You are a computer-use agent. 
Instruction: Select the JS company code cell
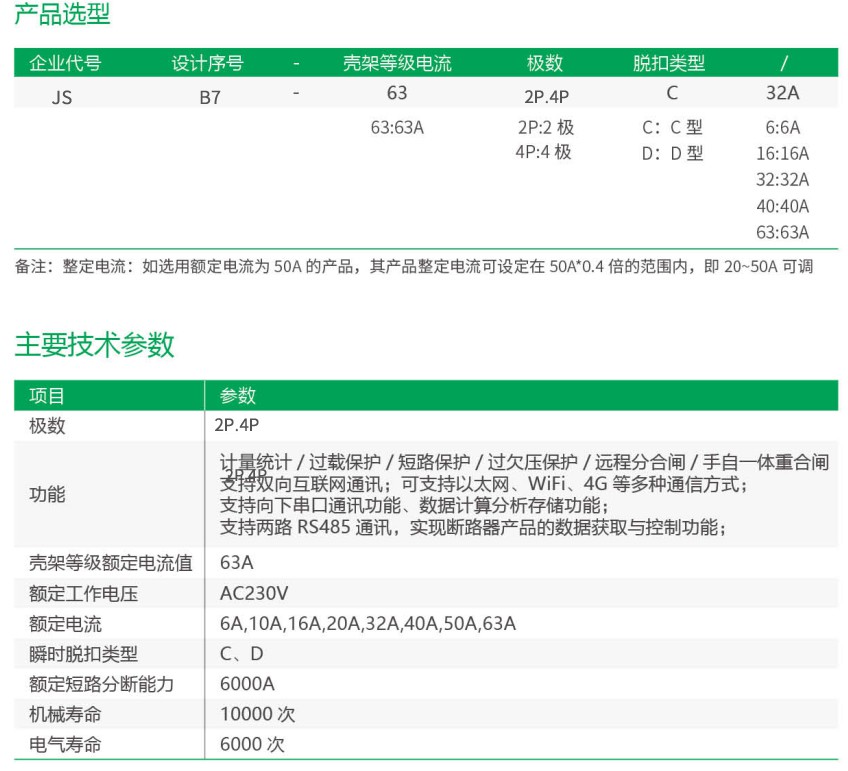coord(61,98)
